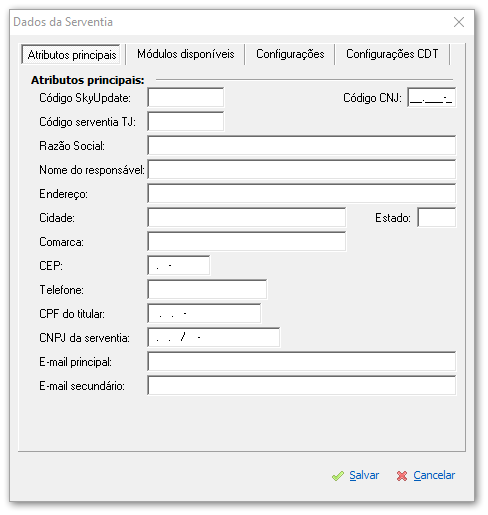
Task: Click the CEP masked input
Action: point(179,265)
